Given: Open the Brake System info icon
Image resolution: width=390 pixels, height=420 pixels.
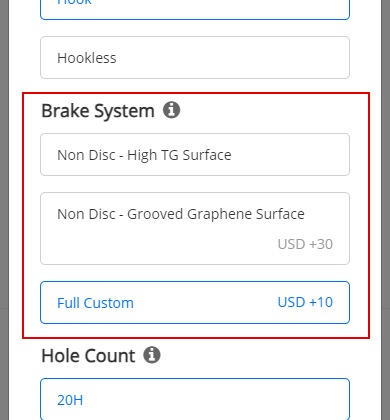Looking at the screenshot, I should click(171, 110).
